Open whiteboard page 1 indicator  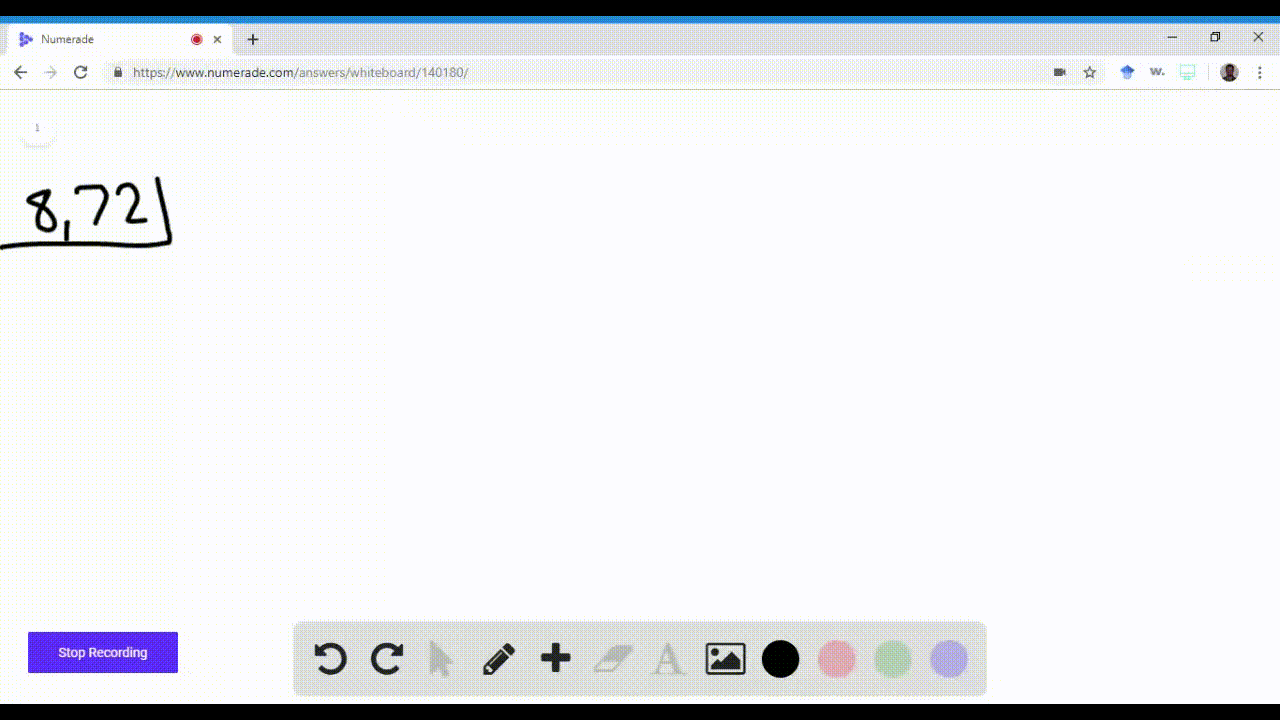click(38, 128)
